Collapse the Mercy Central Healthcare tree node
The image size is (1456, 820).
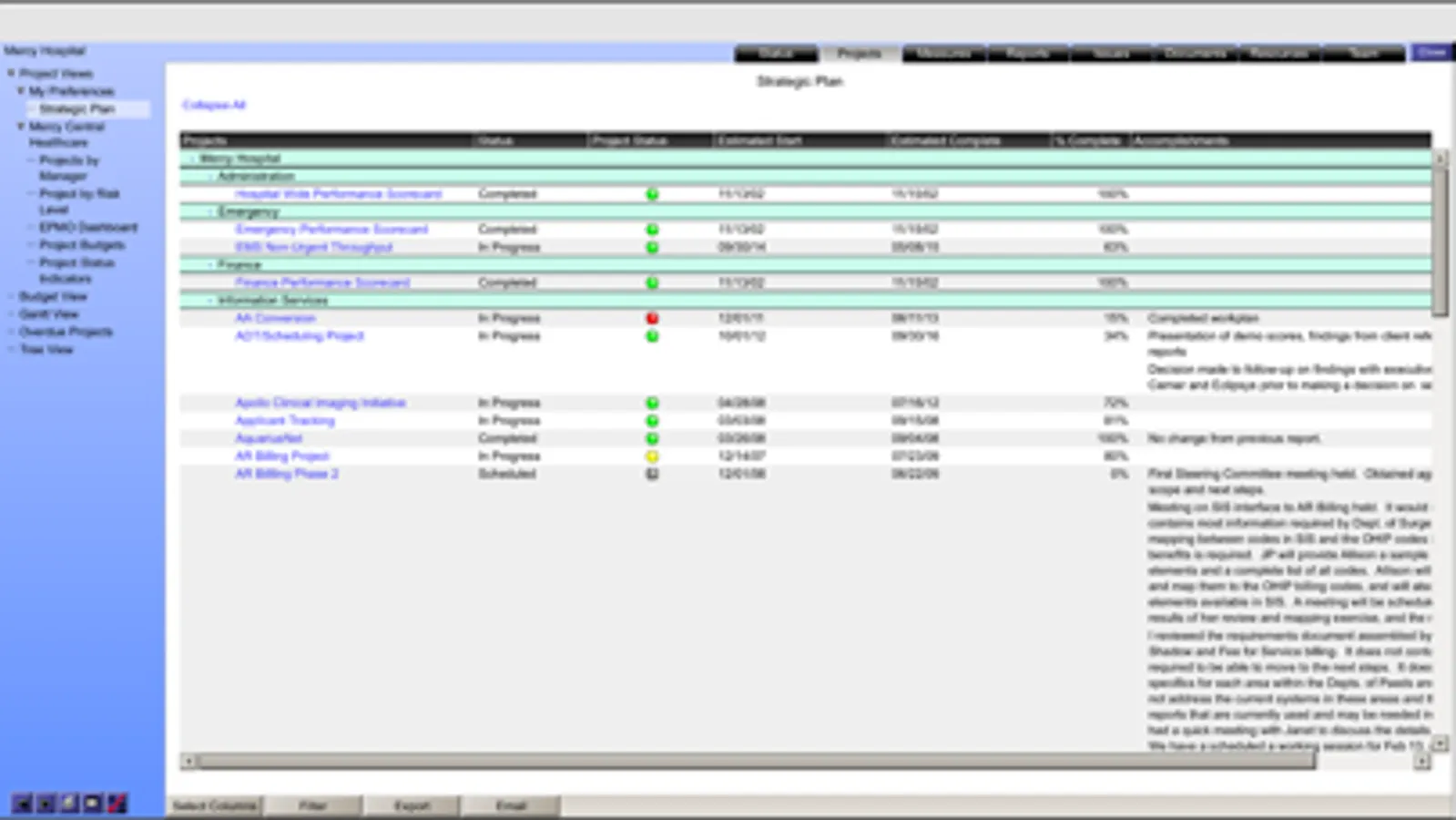[21, 127]
